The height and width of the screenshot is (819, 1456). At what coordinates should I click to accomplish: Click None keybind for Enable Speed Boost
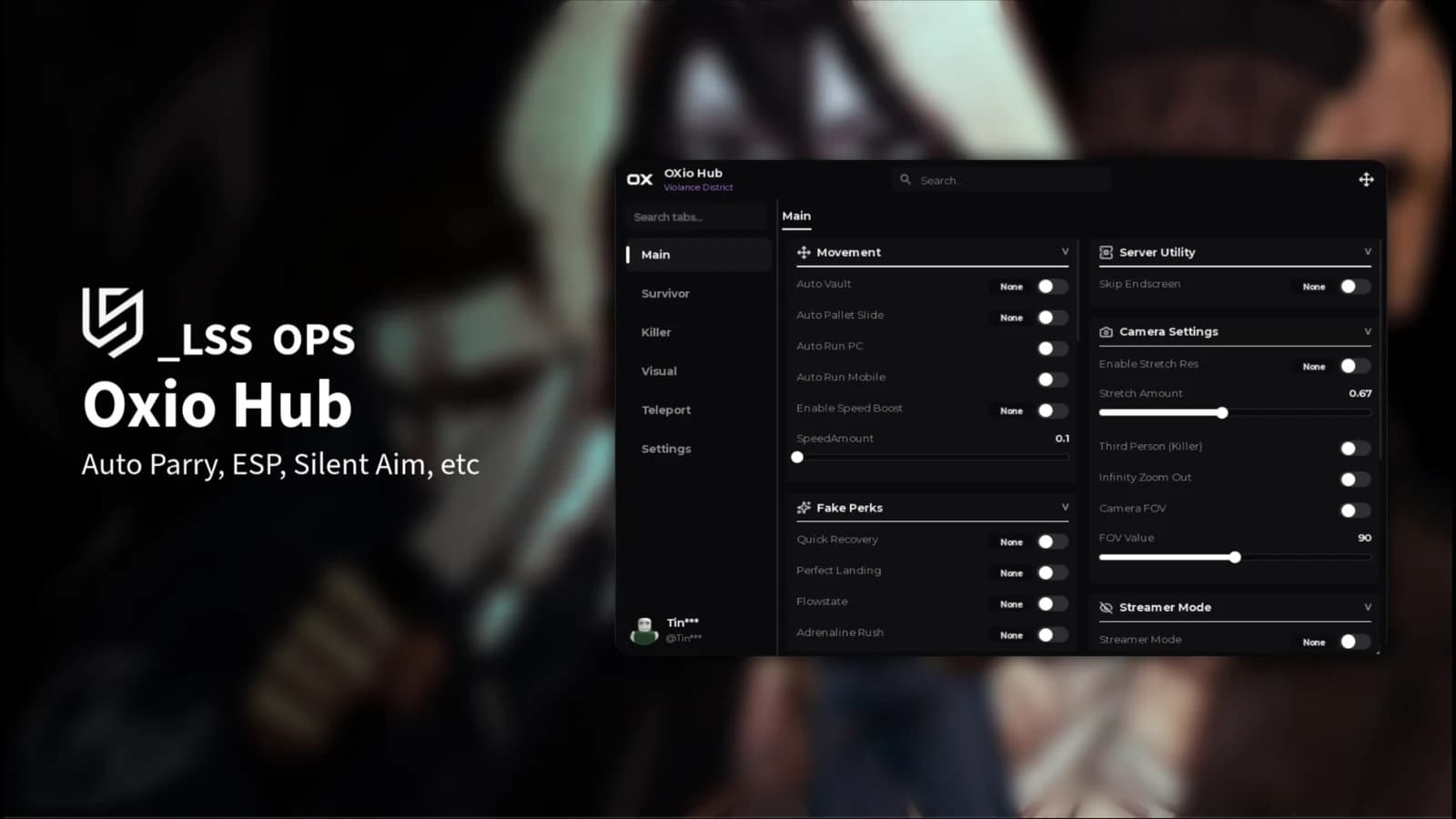point(1011,410)
